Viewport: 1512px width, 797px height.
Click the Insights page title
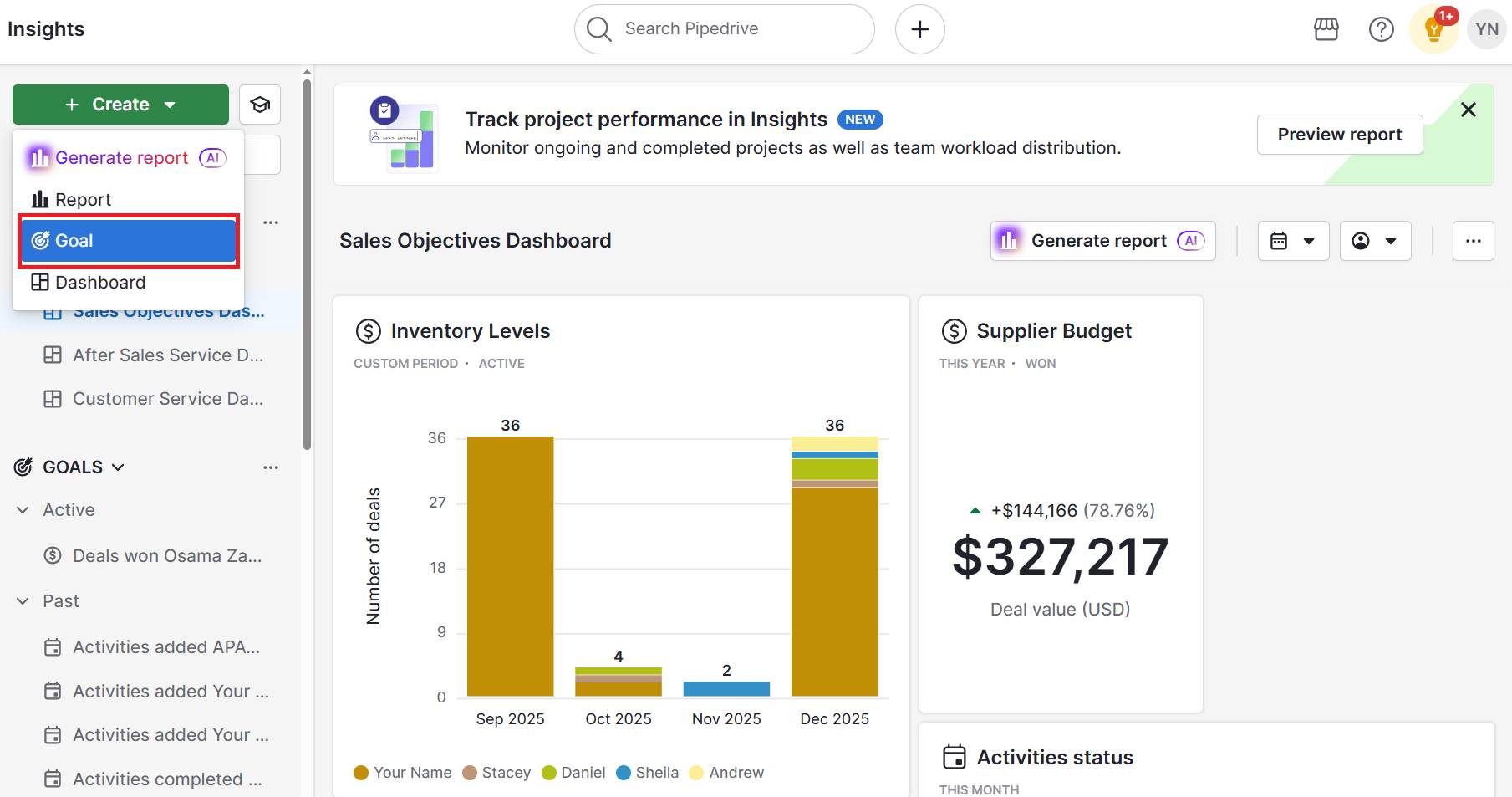pos(46,29)
